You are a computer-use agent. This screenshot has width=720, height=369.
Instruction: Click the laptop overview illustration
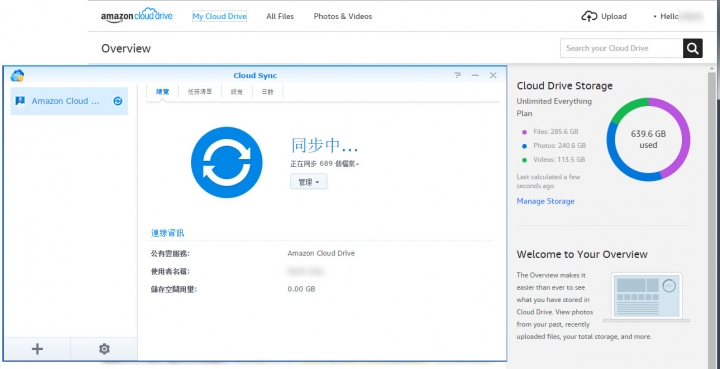(647, 297)
